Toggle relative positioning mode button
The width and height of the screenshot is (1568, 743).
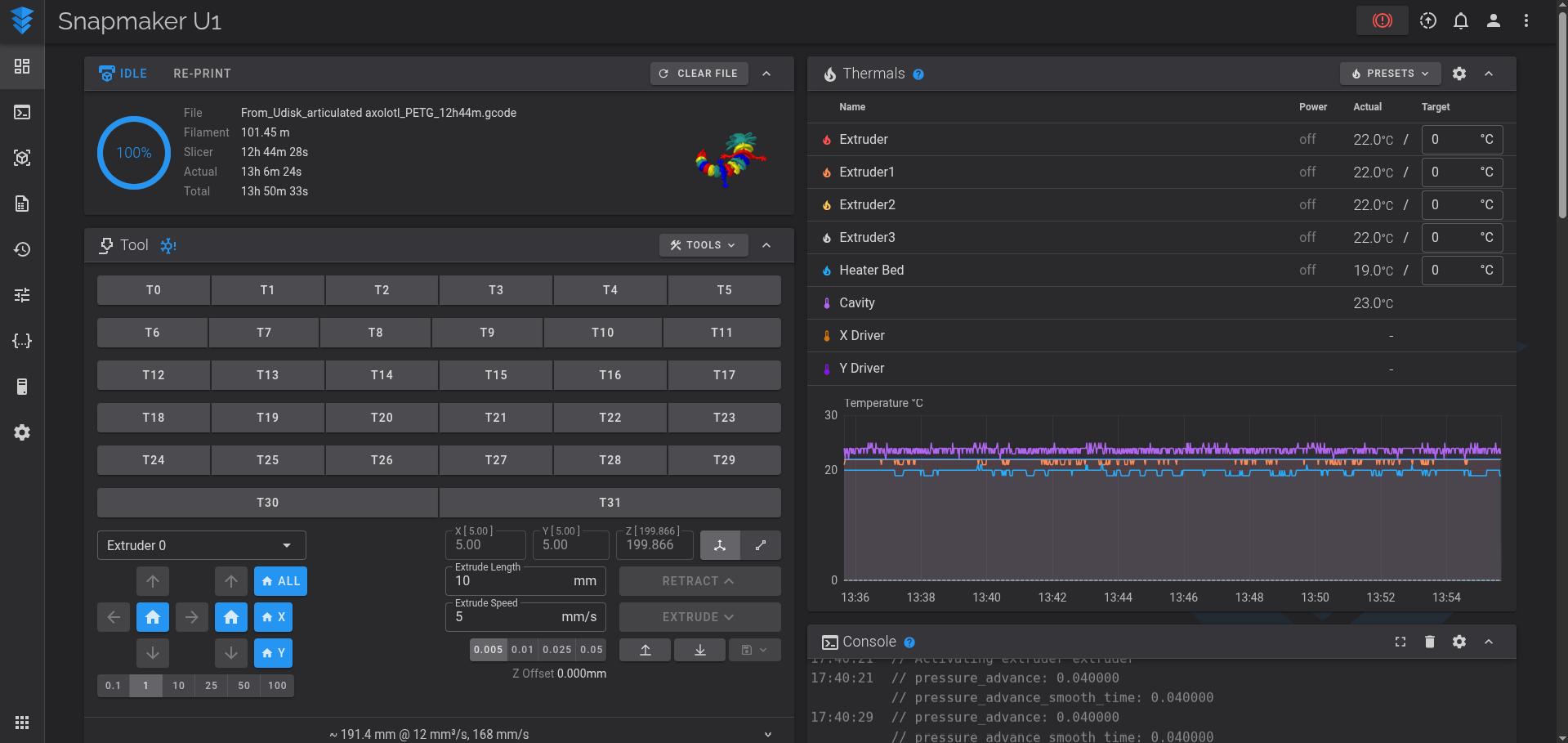760,545
